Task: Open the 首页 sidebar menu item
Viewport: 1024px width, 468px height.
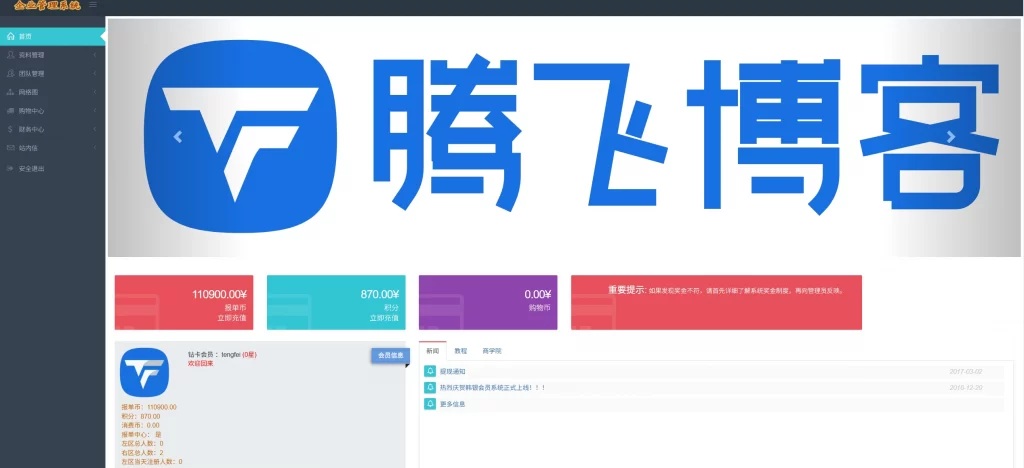Action: (x=52, y=37)
